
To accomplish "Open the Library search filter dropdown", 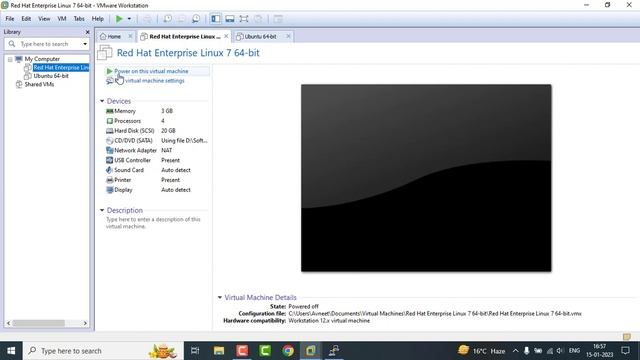I will click(x=85, y=44).
